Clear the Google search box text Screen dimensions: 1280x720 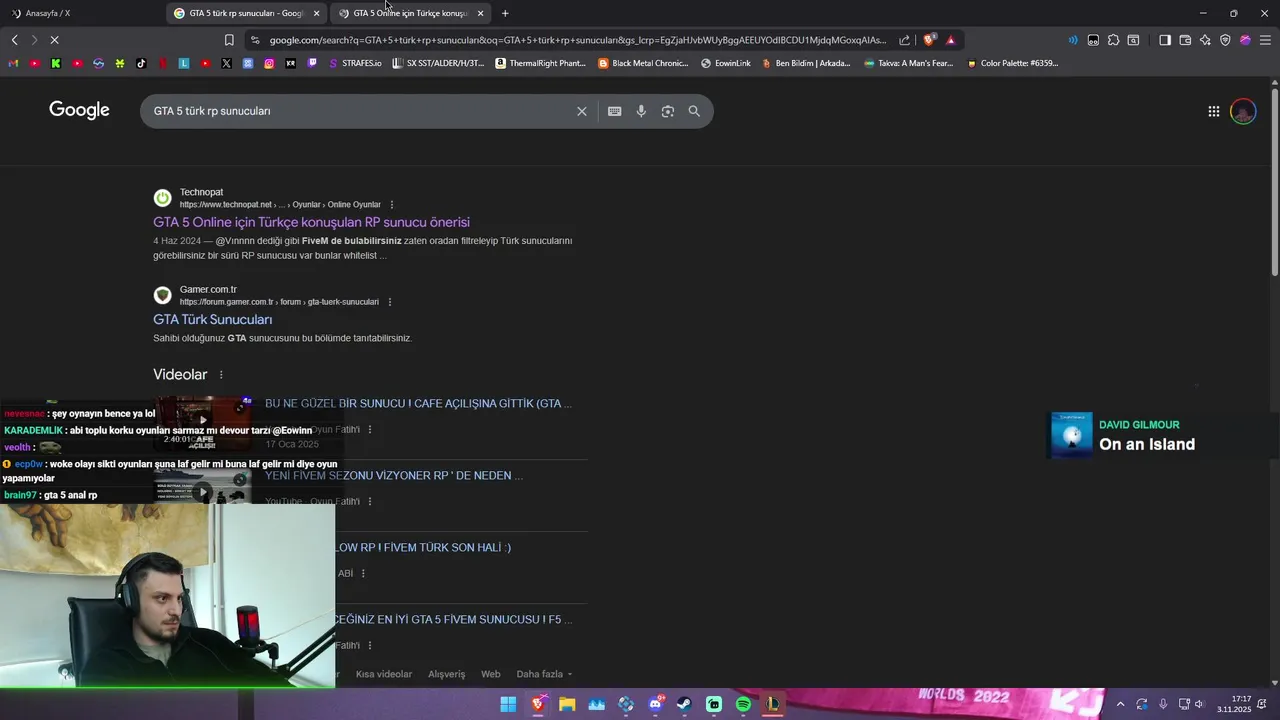(x=581, y=111)
